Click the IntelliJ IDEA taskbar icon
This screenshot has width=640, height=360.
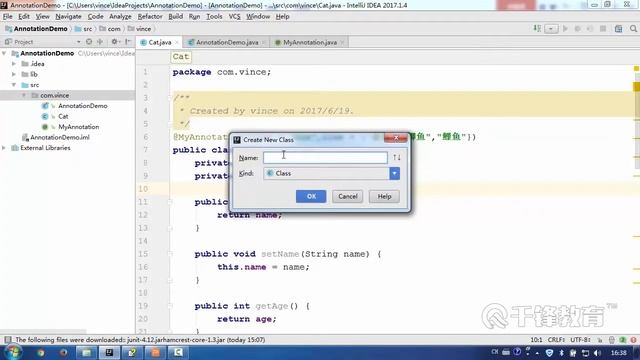[x=109, y=352]
